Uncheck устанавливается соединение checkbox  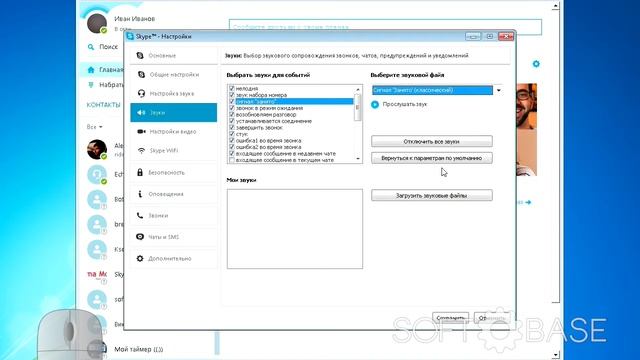tap(232, 121)
